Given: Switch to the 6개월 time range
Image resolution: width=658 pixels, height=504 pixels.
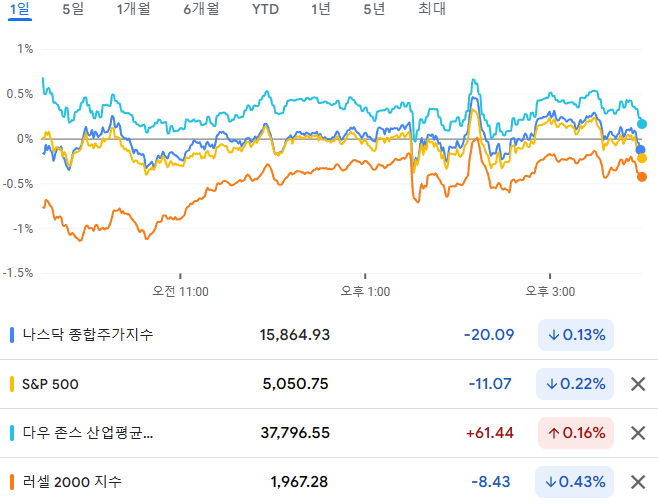Looking at the screenshot, I should tap(201, 9).
